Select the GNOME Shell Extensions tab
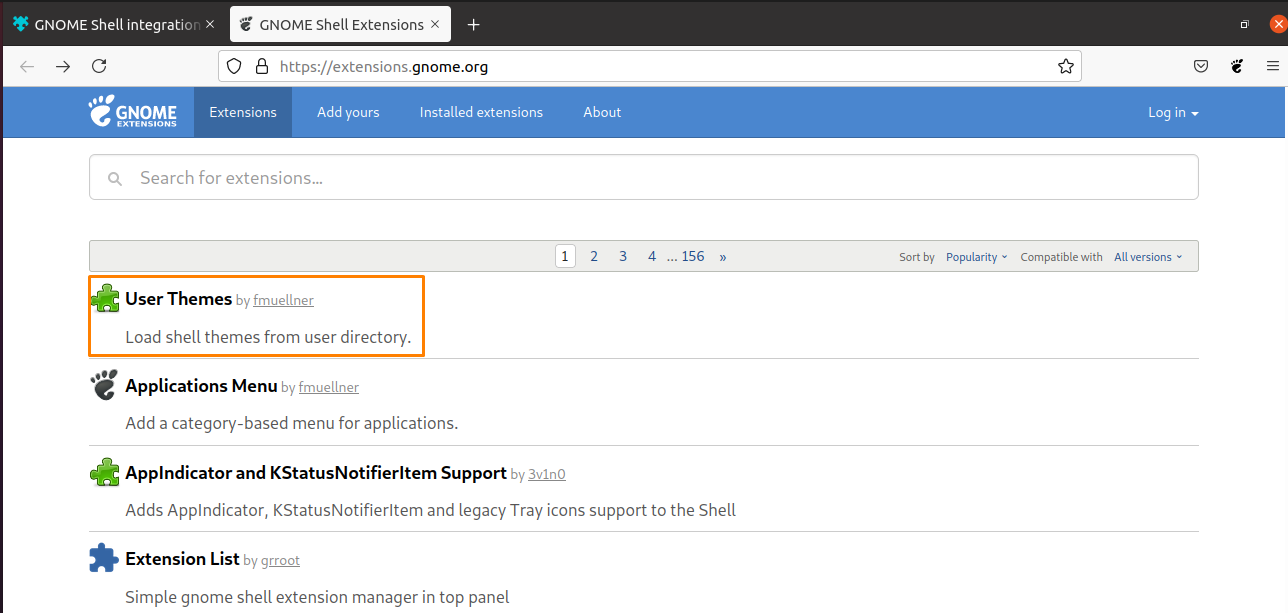This screenshot has height=613, width=1288. point(341,25)
